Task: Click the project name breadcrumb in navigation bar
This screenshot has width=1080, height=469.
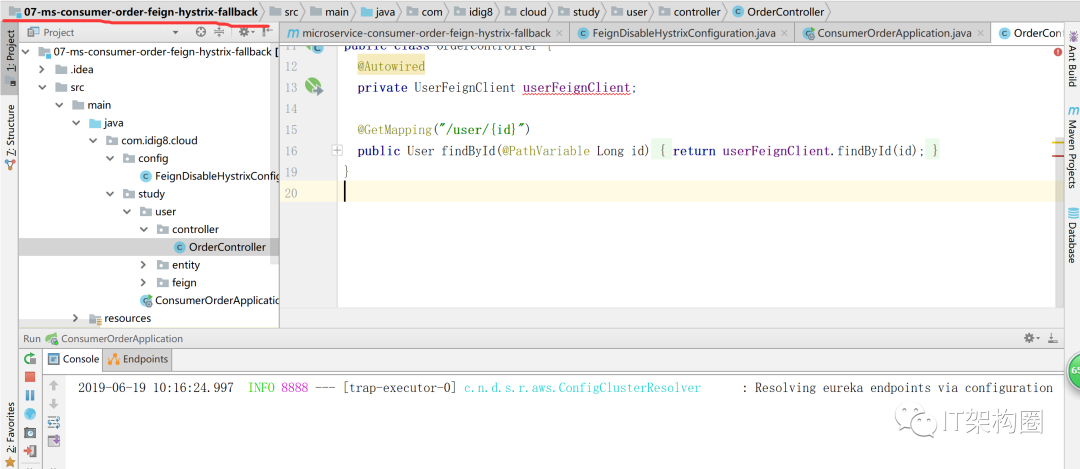Action: point(134,12)
